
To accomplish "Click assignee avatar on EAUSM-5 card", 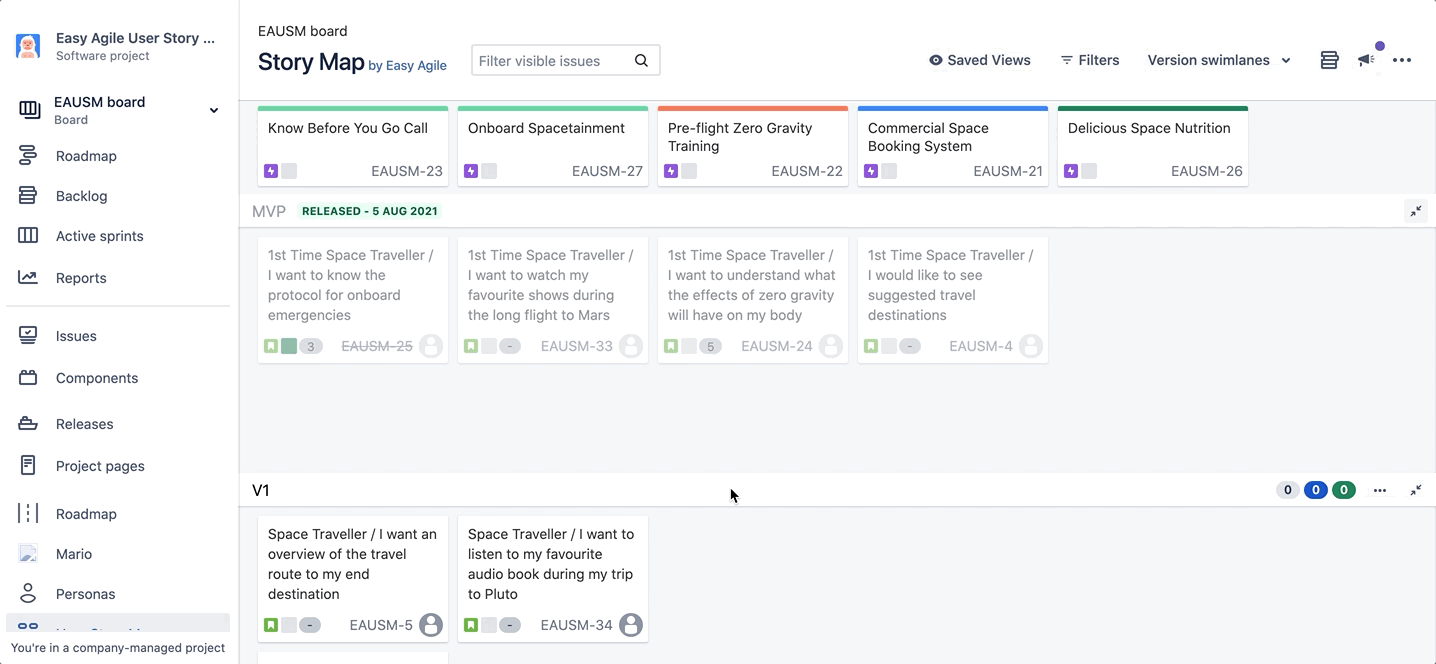I will [431, 625].
